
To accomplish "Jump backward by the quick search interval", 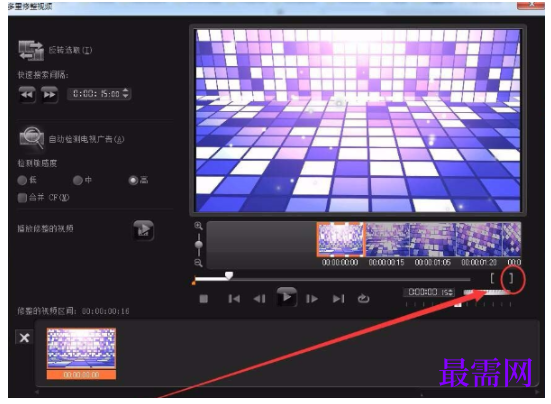I will click(x=27, y=94).
